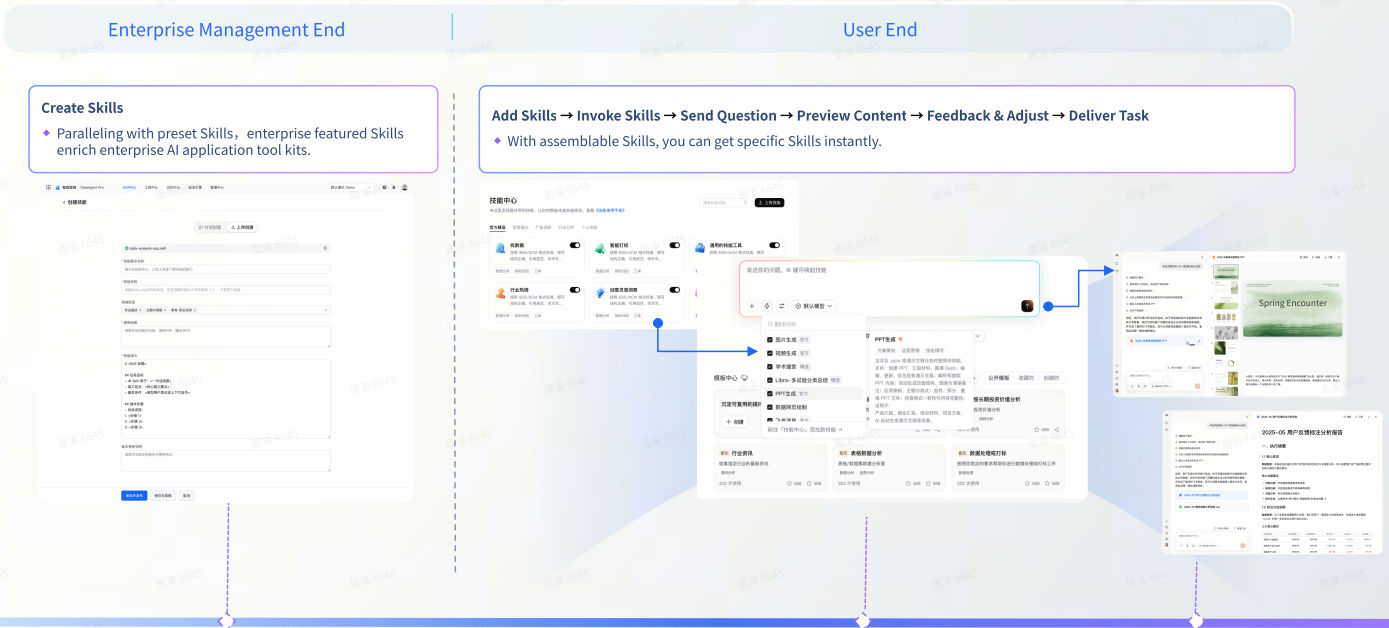Click the blue save and publish button
This screenshot has width=1389, height=628.
click(x=134, y=495)
